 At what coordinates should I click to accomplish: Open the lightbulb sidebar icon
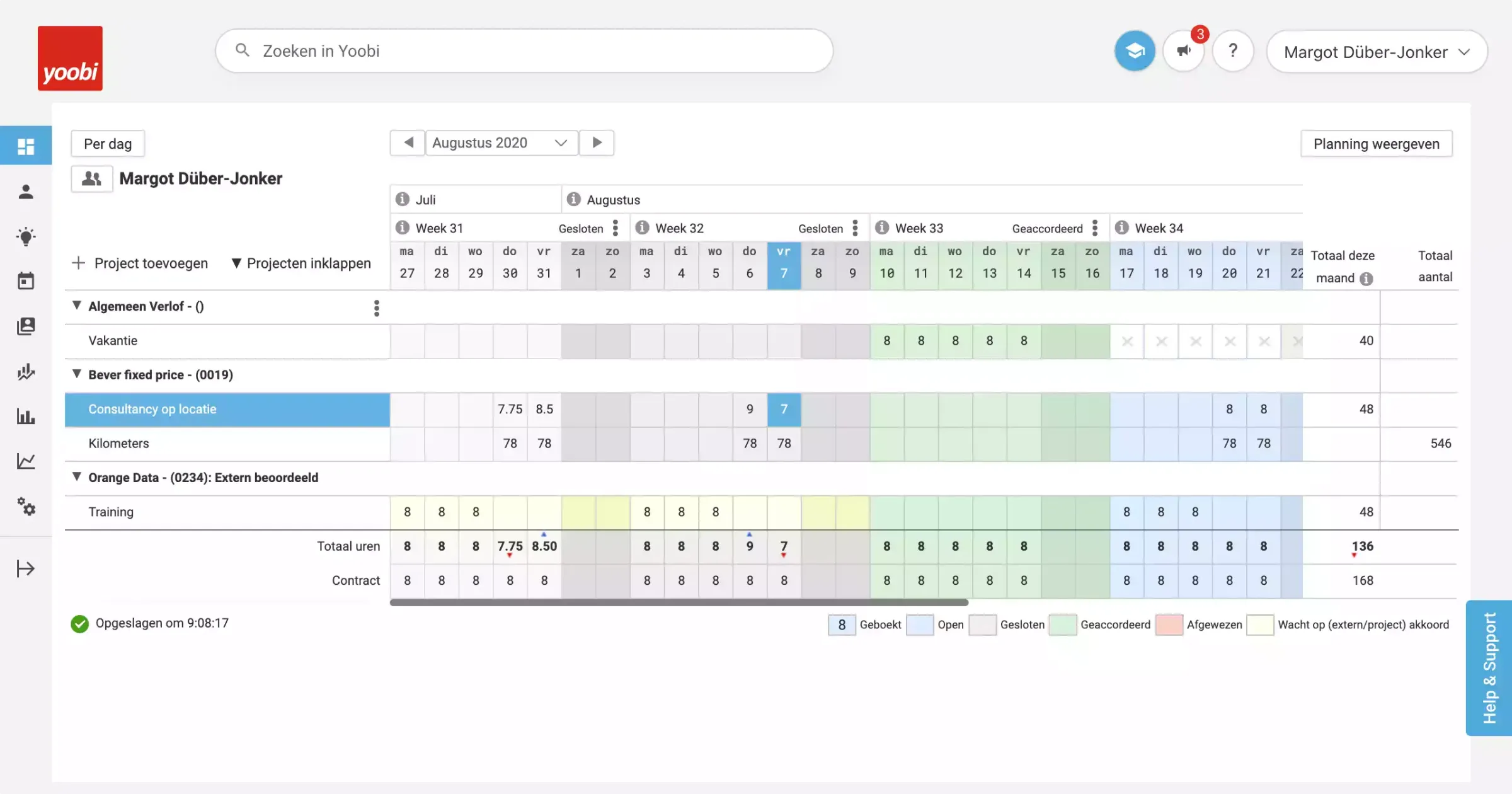(x=26, y=236)
